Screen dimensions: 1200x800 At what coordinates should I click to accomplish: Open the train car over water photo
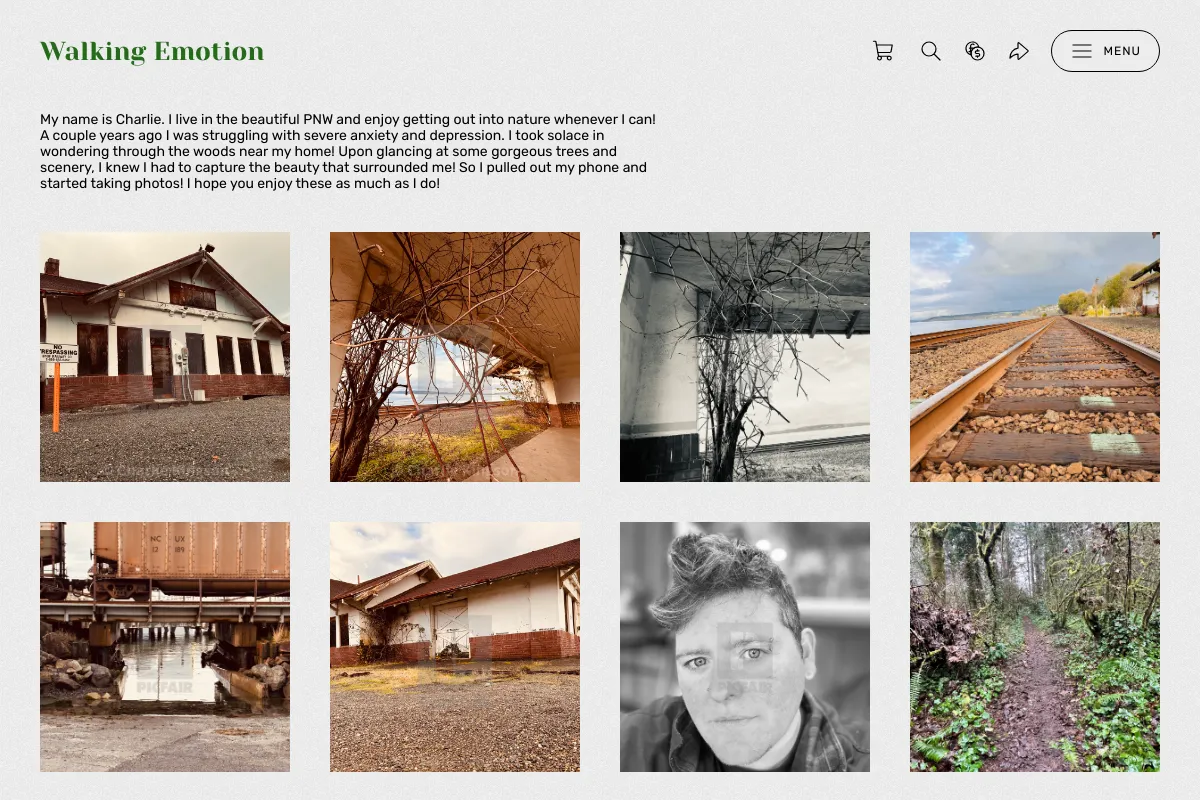(x=165, y=647)
